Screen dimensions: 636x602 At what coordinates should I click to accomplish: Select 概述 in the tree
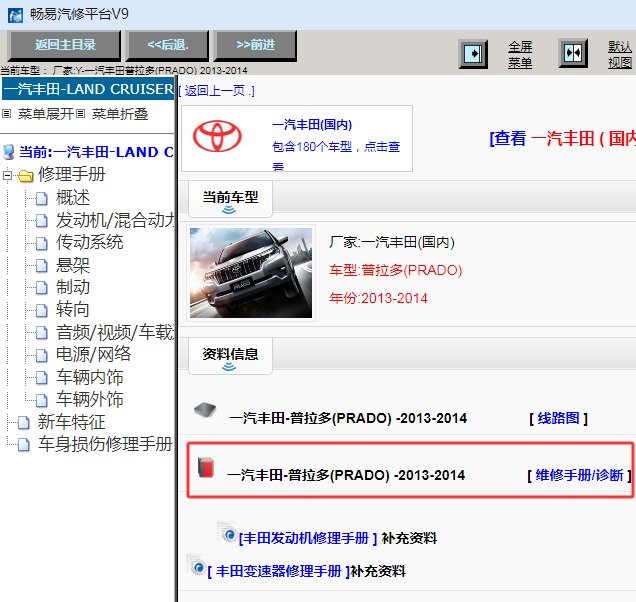tap(73, 198)
